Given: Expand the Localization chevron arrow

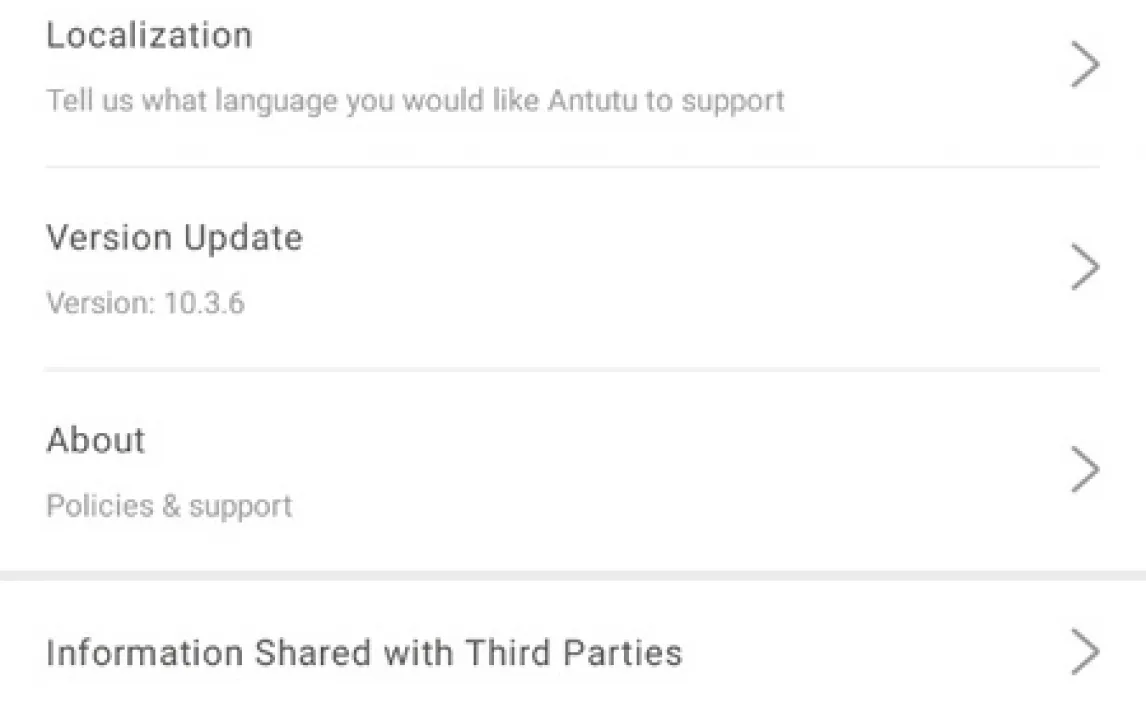Looking at the screenshot, I should (1085, 66).
